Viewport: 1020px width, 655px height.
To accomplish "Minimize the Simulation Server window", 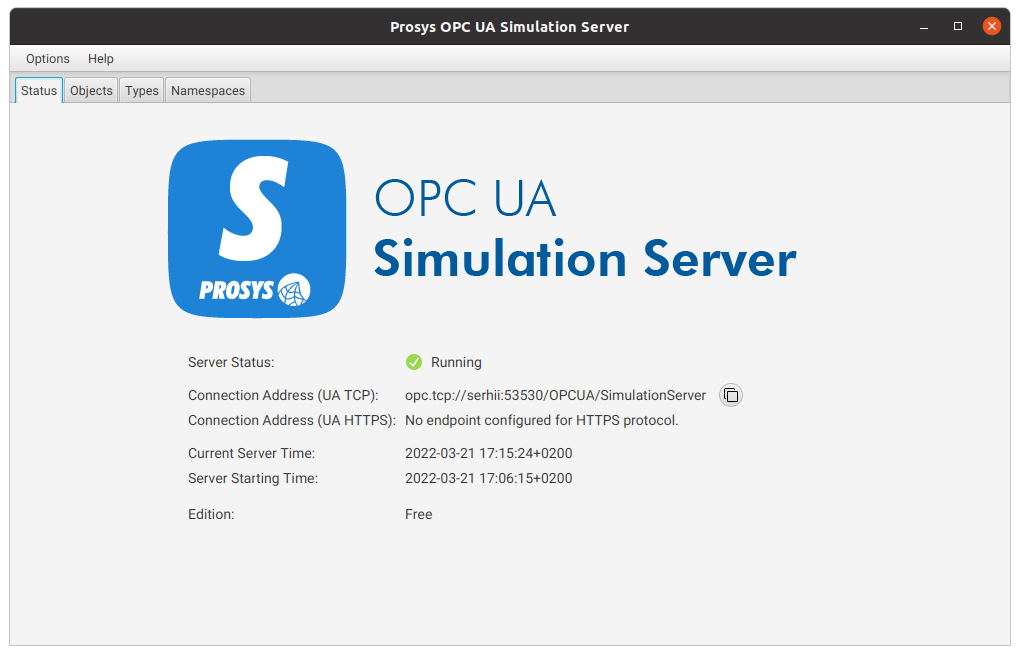I will [x=924, y=27].
